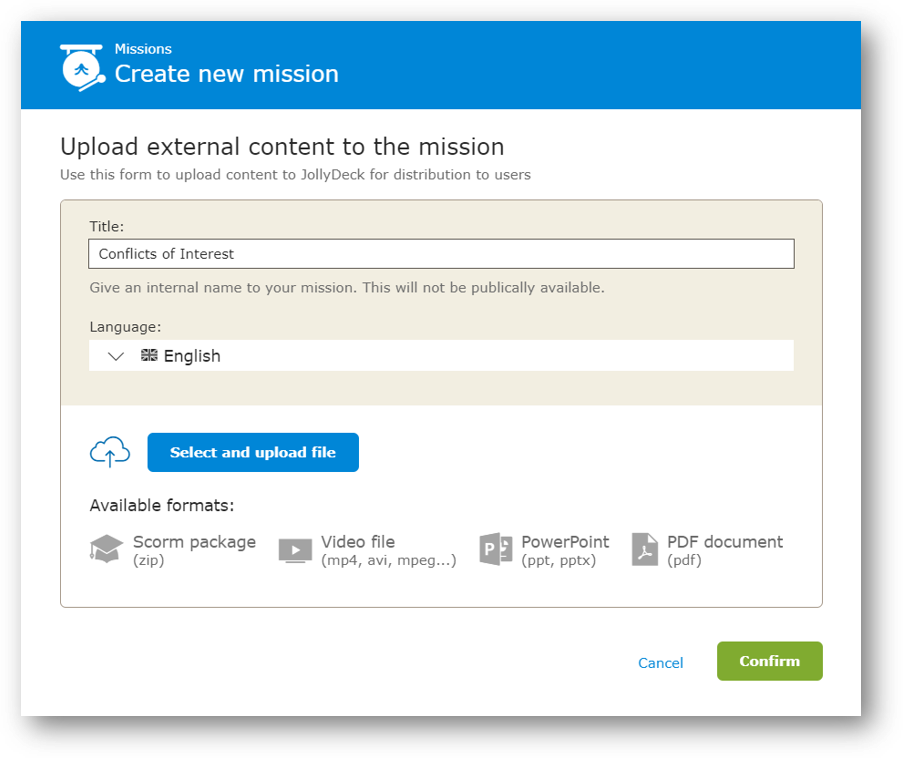Click the Missions gong logo icon

point(82,68)
